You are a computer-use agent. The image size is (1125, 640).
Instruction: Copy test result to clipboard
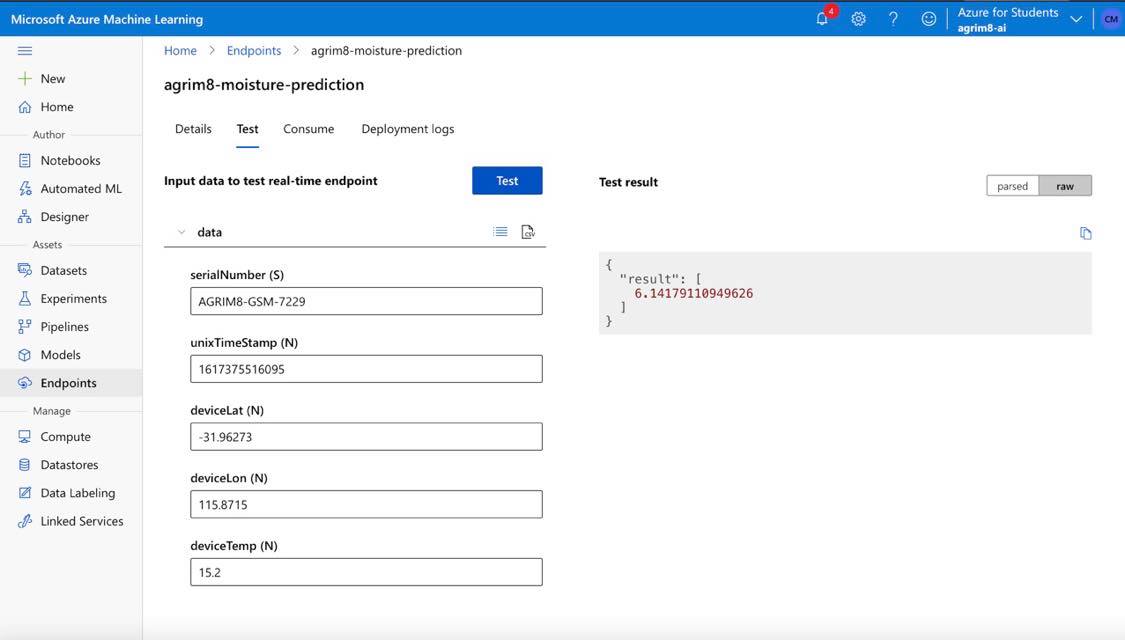[x=1086, y=233]
